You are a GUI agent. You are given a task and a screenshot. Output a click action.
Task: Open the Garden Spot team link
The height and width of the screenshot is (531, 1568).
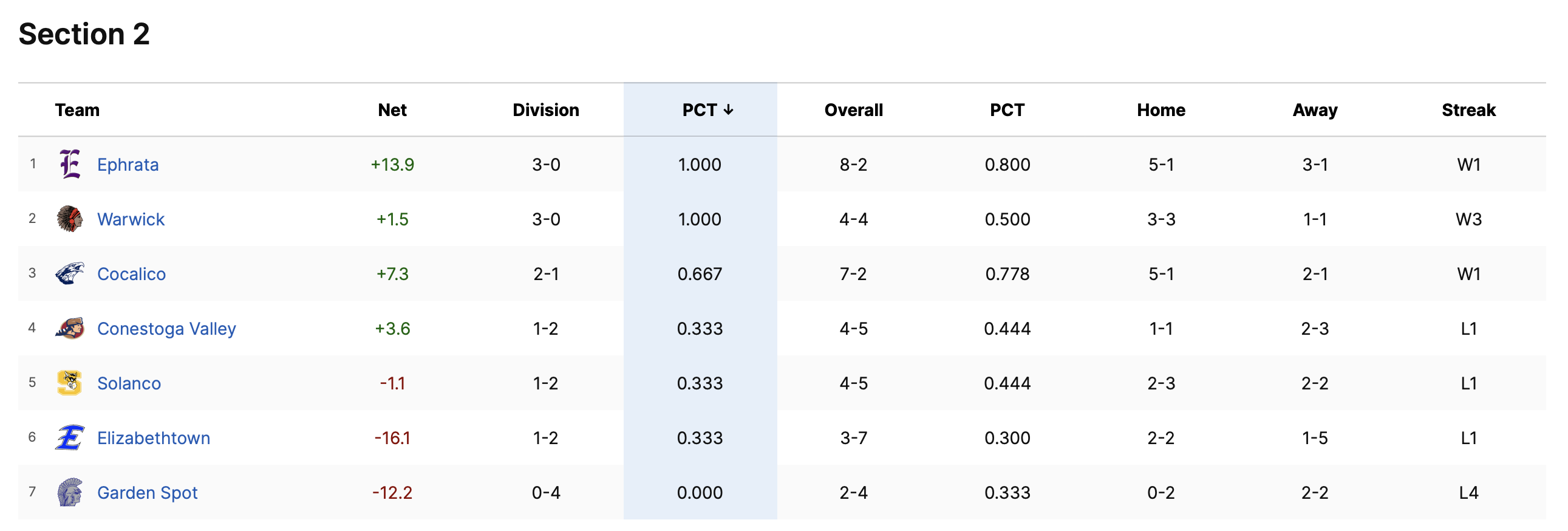[148, 493]
